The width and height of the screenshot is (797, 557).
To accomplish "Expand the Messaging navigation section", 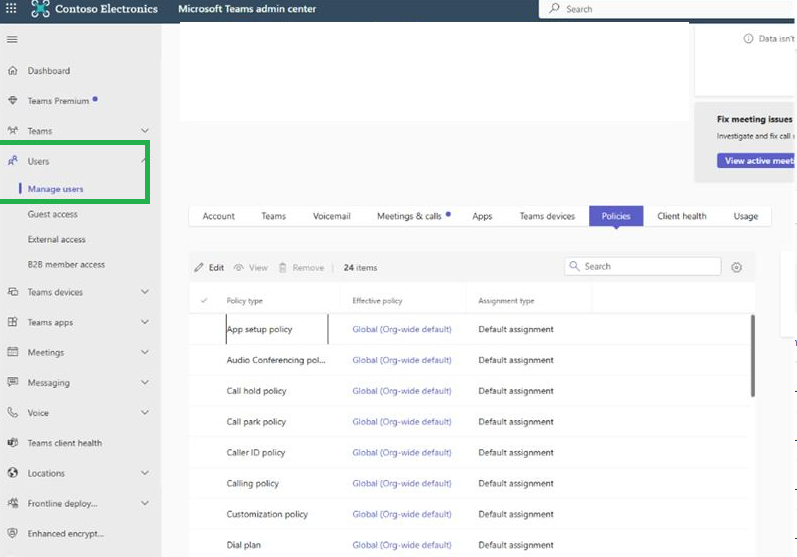I will coord(145,382).
